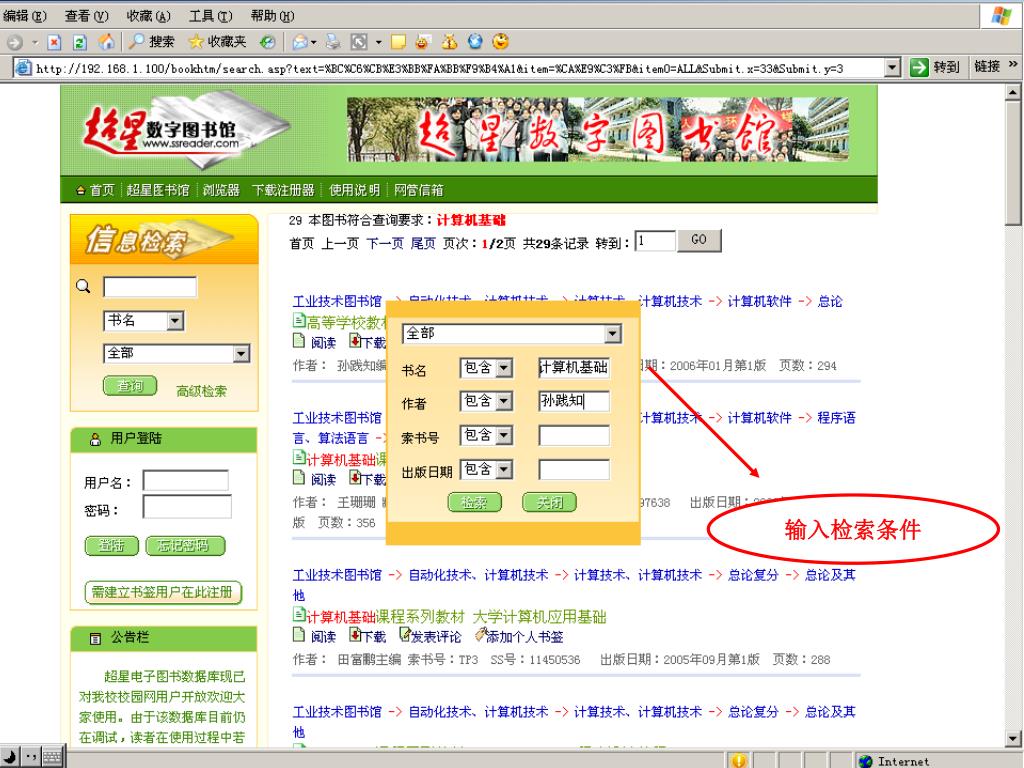
Task: Click the IE Stop toolbar icon
Action: coord(55,42)
